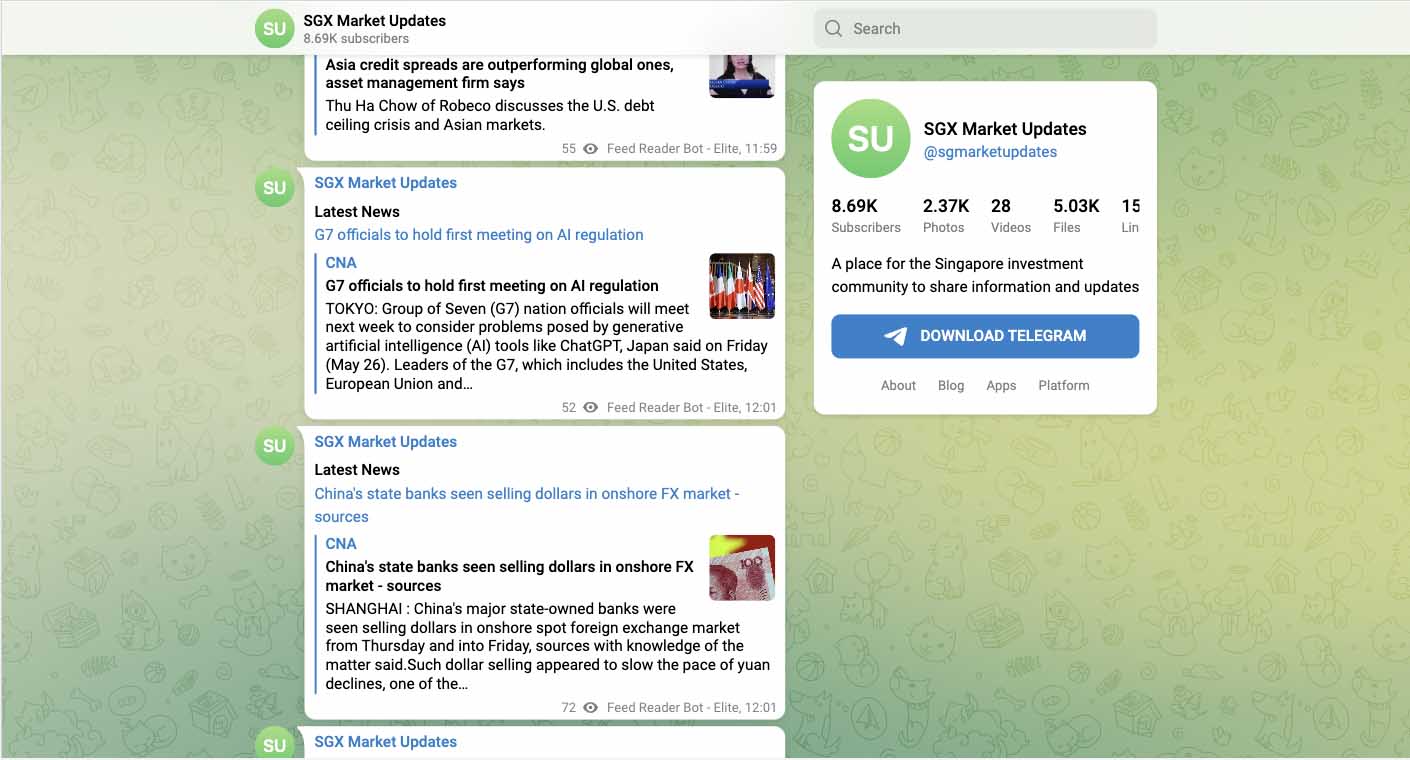The height and width of the screenshot is (760, 1410).
Task: Open the 28 Videos count
Action: pos(1010,215)
